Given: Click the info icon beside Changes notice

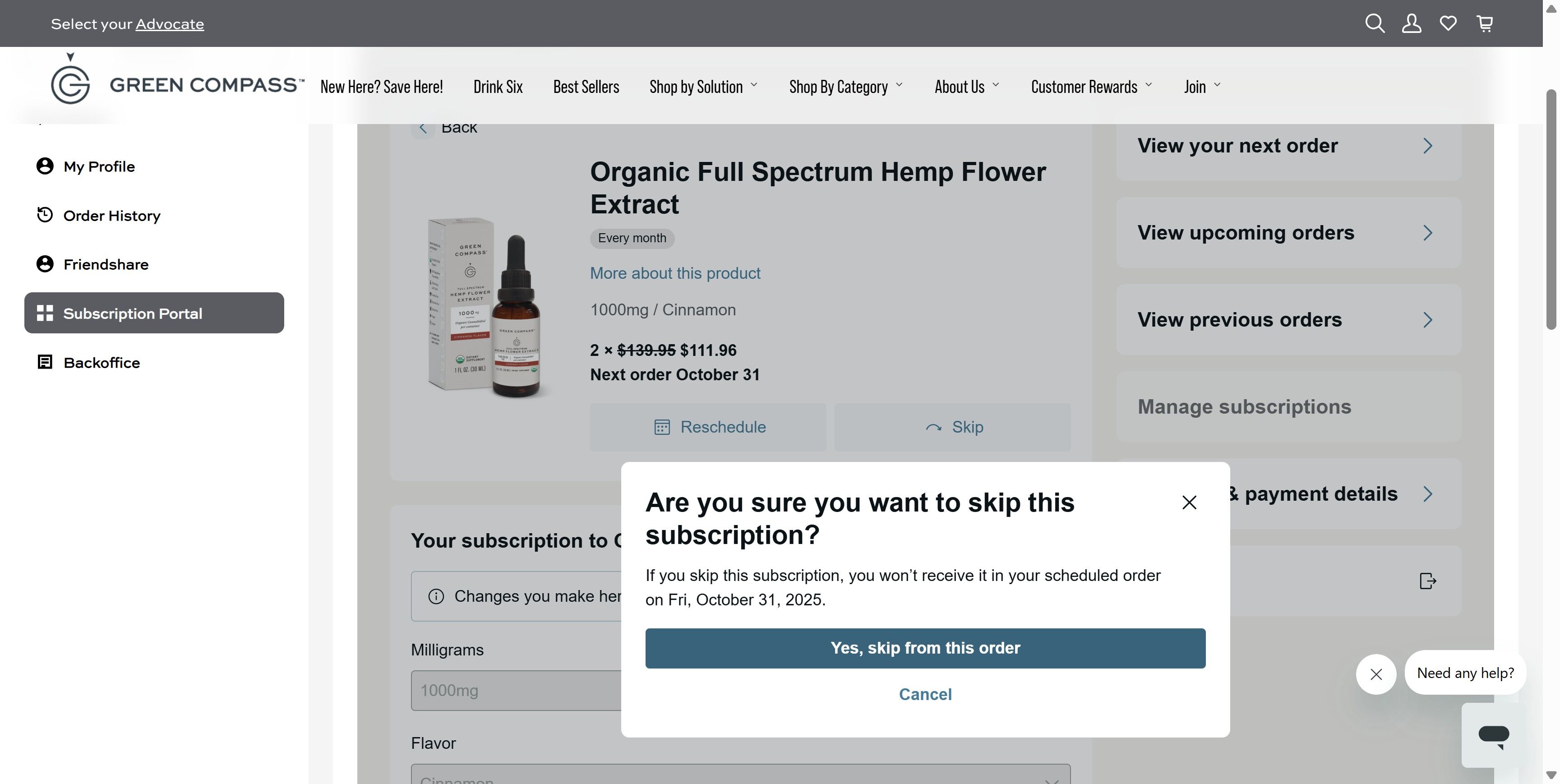Looking at the screenshot, I should (x=436, y=596).
